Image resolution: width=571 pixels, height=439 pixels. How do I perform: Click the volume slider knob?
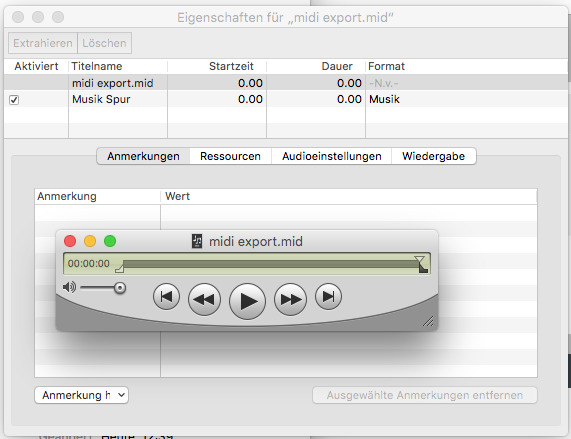(119, 288)
